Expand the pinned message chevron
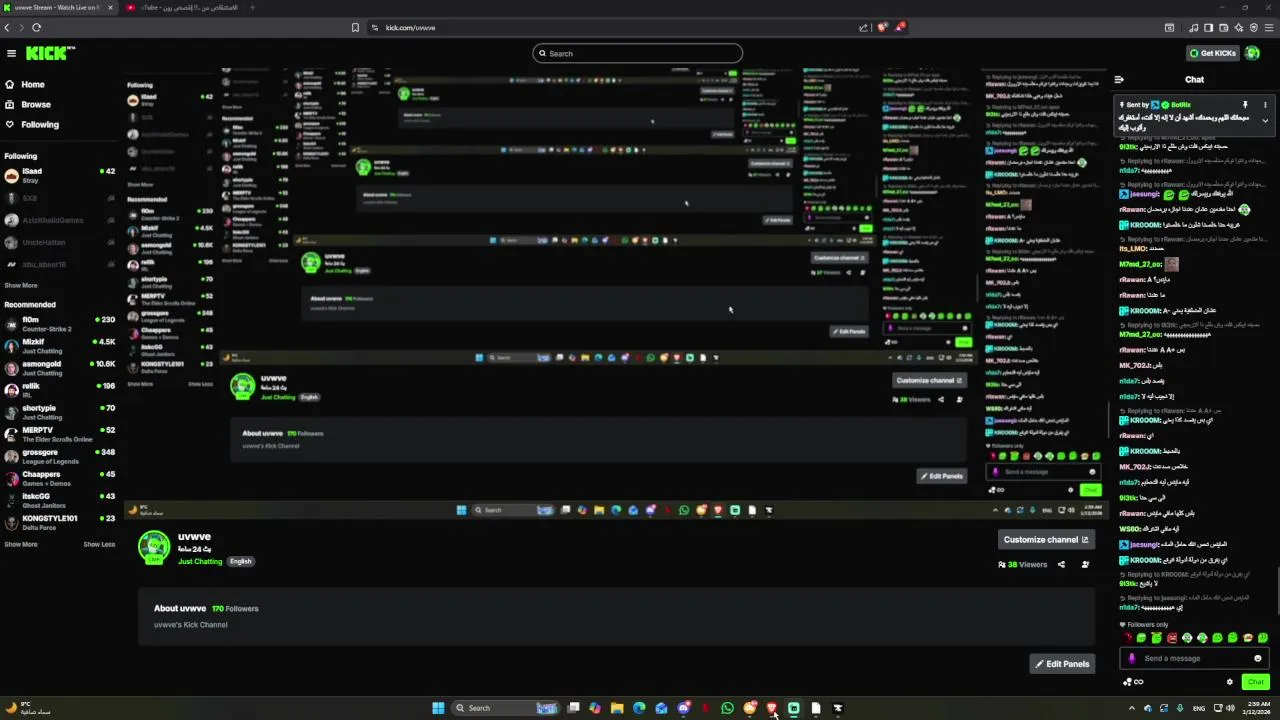 pyautogui.click(x=1265, y=121)
